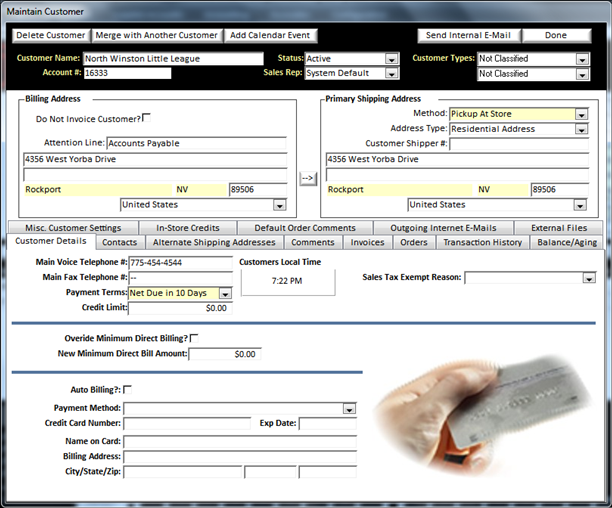
Task: Open Address Type dropdown
Action: point(581,129)
